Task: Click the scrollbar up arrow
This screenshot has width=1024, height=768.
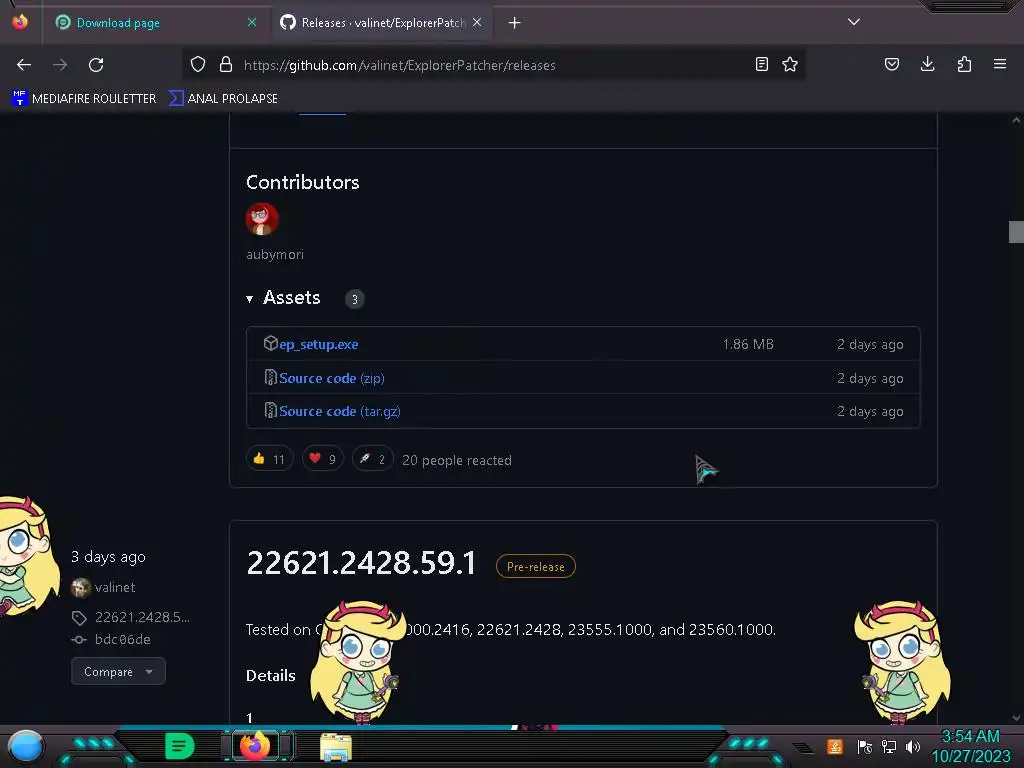Action: click(1016, 121)
